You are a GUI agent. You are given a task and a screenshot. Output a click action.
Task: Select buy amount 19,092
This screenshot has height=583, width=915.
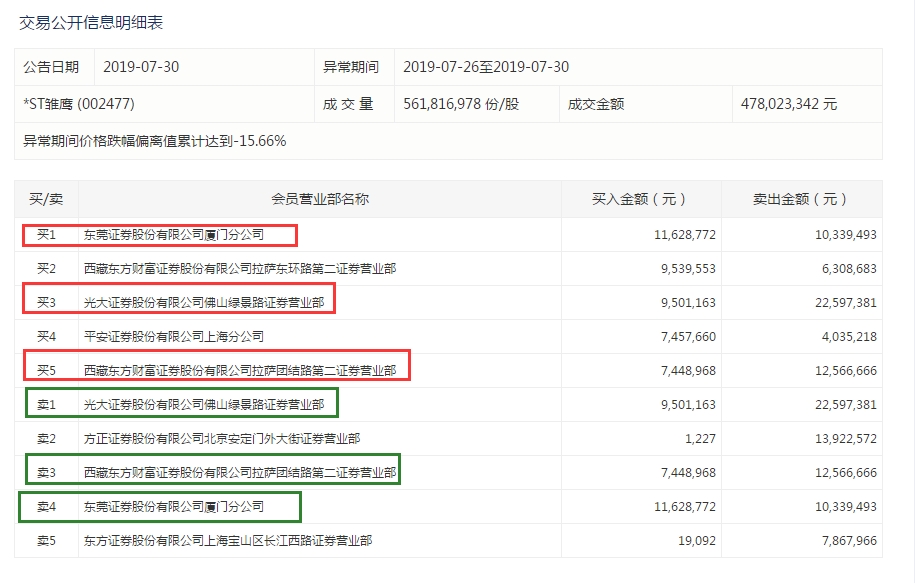point(697,540)
